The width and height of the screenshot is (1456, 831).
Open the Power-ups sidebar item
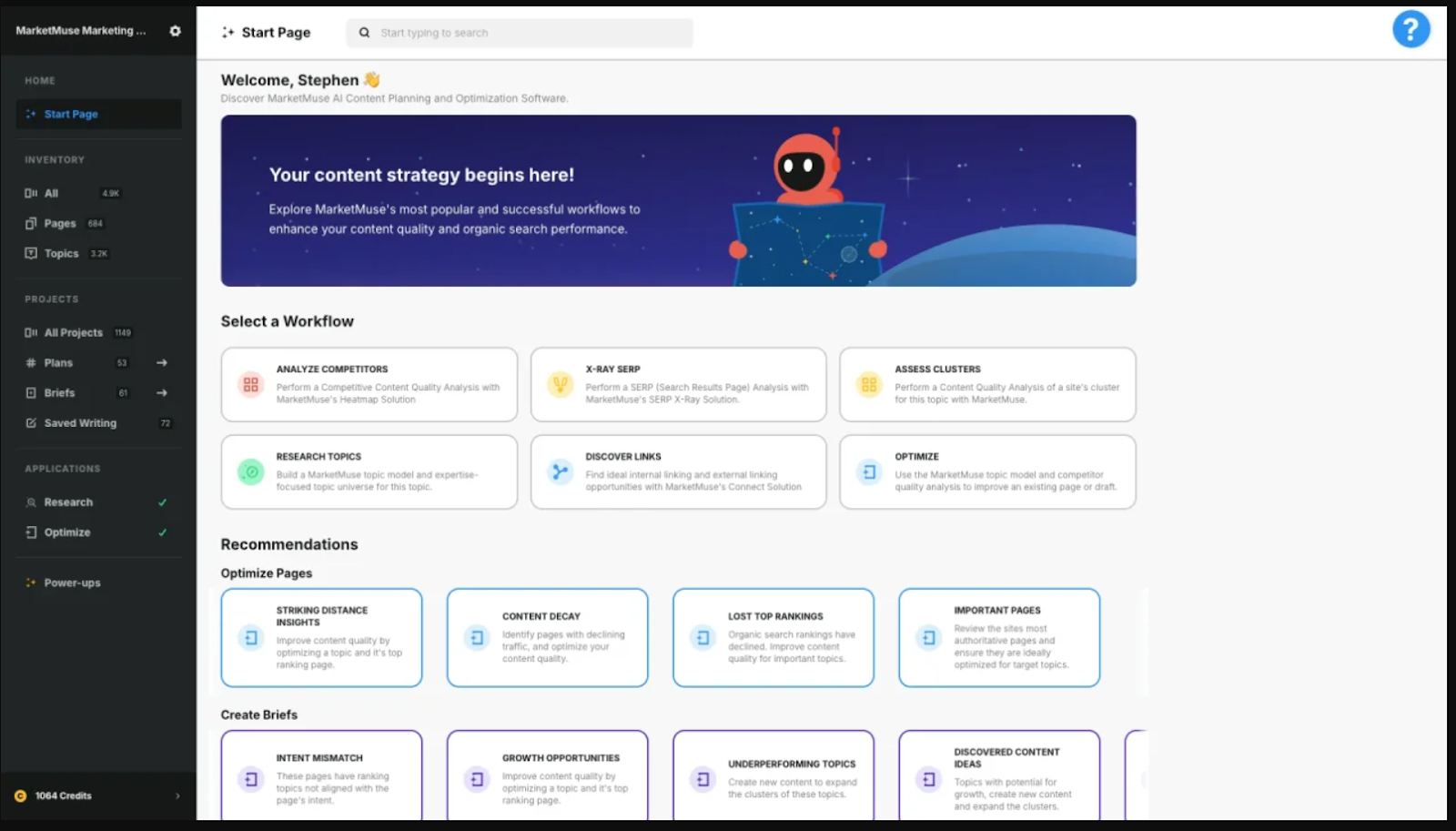(x=72, y=583)
